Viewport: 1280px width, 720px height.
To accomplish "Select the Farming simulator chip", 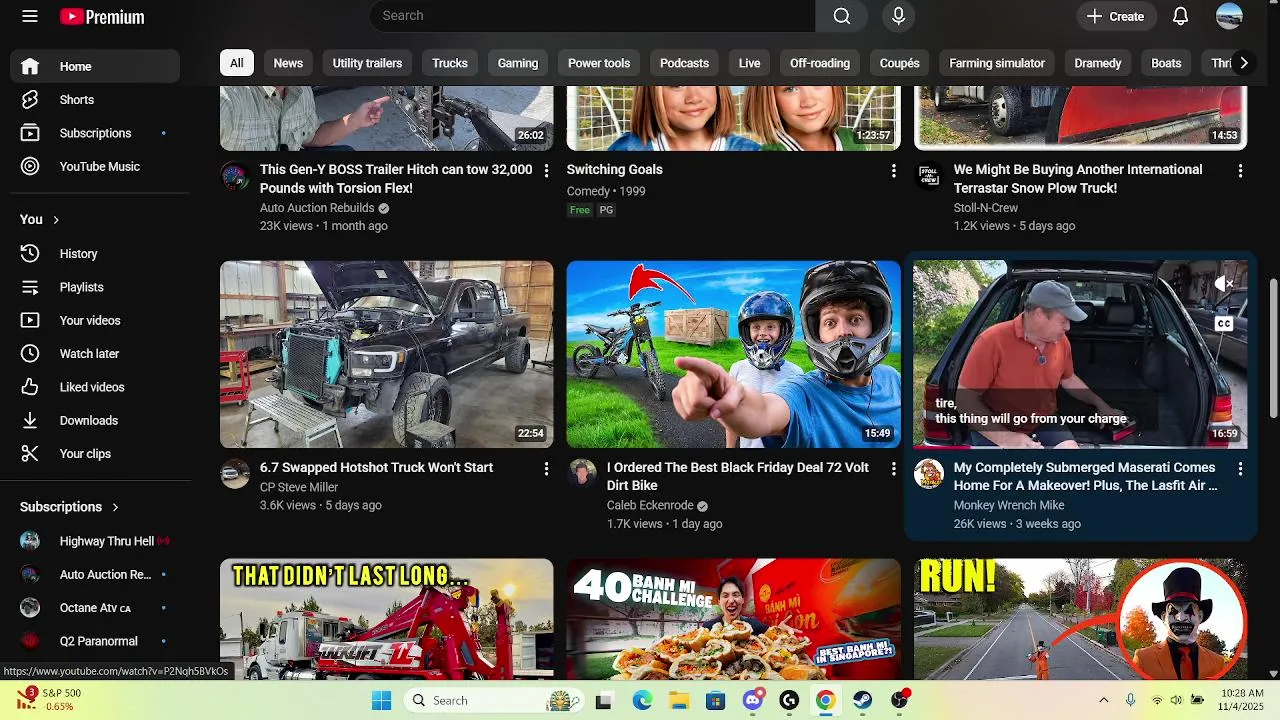I will [997, 63].
